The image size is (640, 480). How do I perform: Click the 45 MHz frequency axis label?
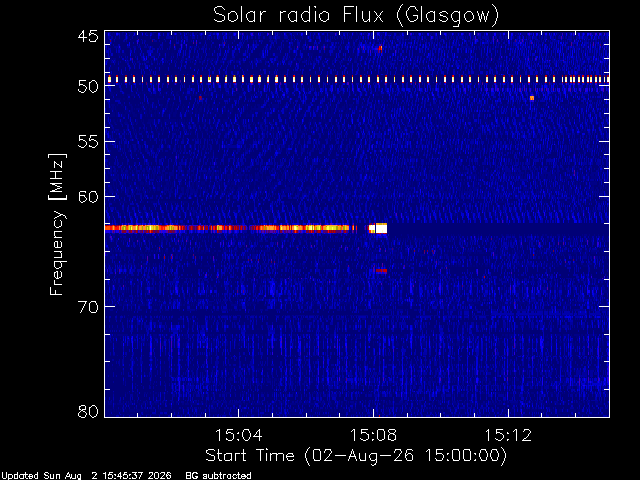click(88, 37)
